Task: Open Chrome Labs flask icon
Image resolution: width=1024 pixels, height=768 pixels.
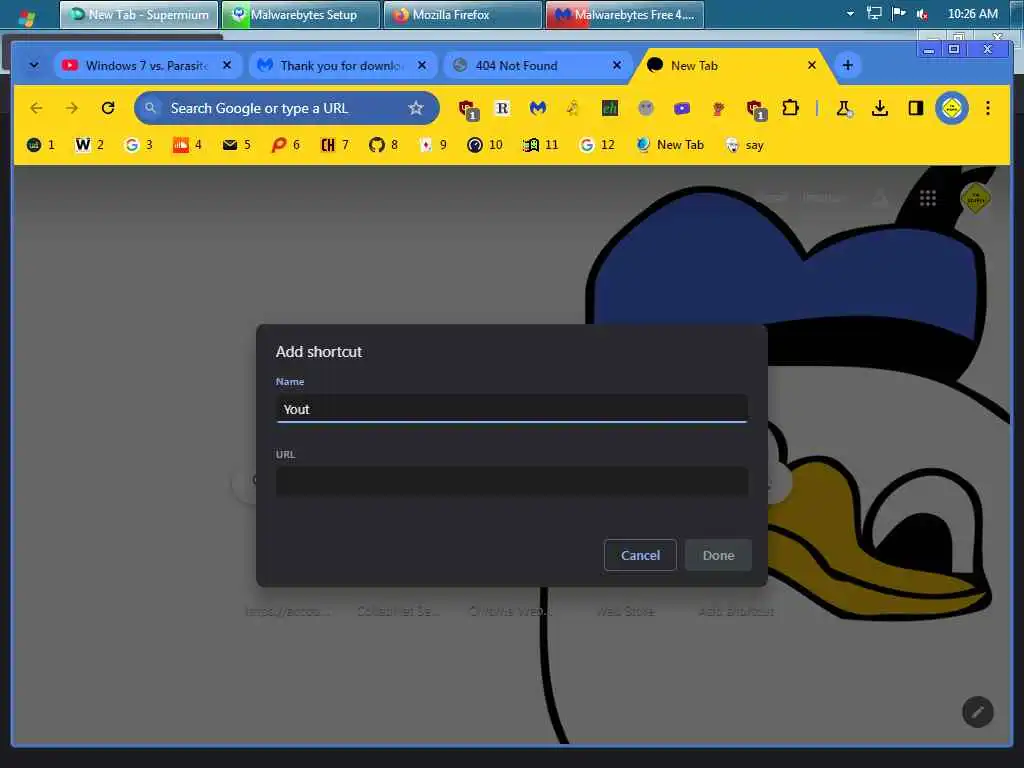Action: coord(844,108)
